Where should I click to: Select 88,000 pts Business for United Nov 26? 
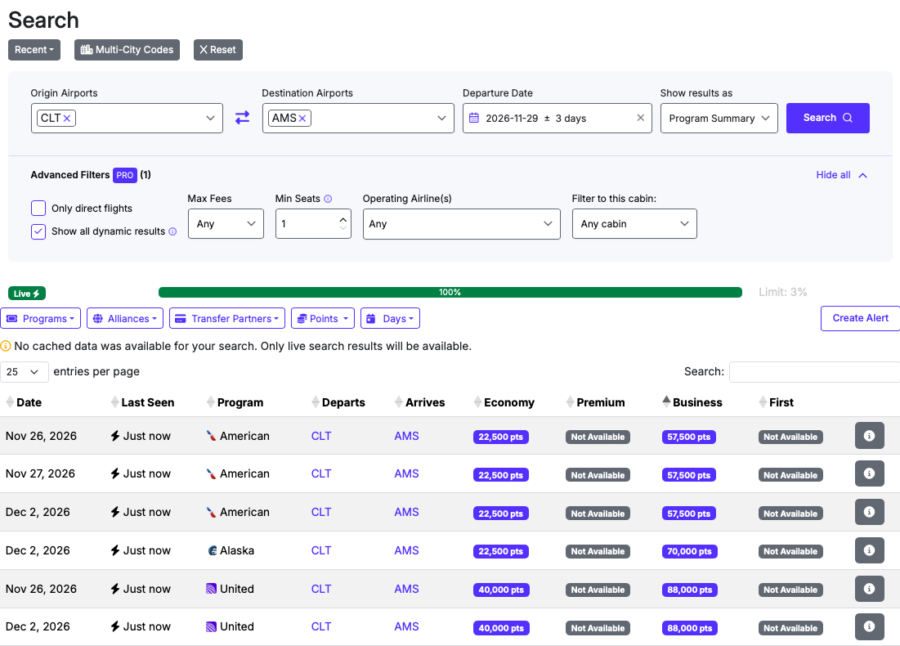pyautogui.click(x=689, y=590)
